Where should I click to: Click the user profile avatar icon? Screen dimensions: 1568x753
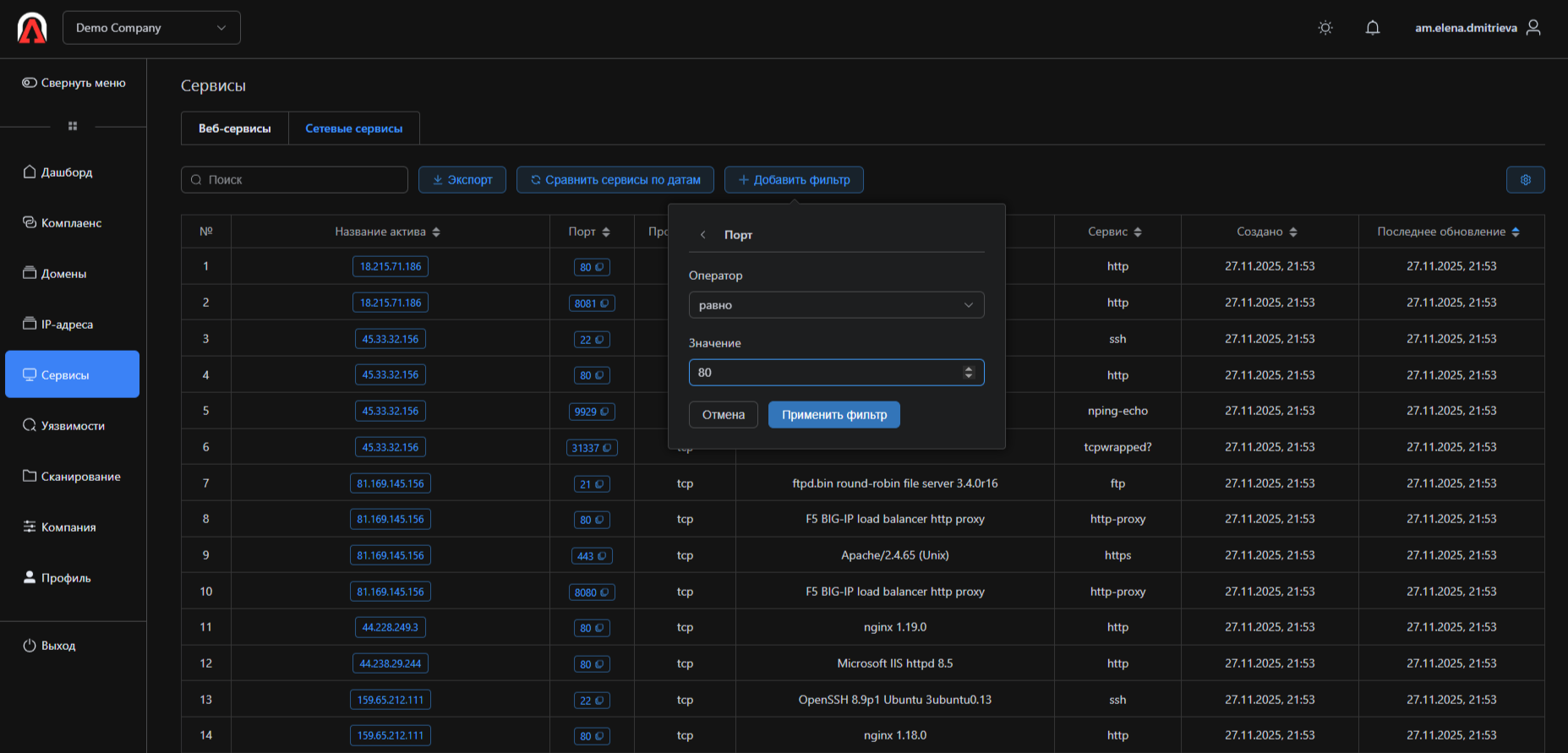[x=1533, y=28]
